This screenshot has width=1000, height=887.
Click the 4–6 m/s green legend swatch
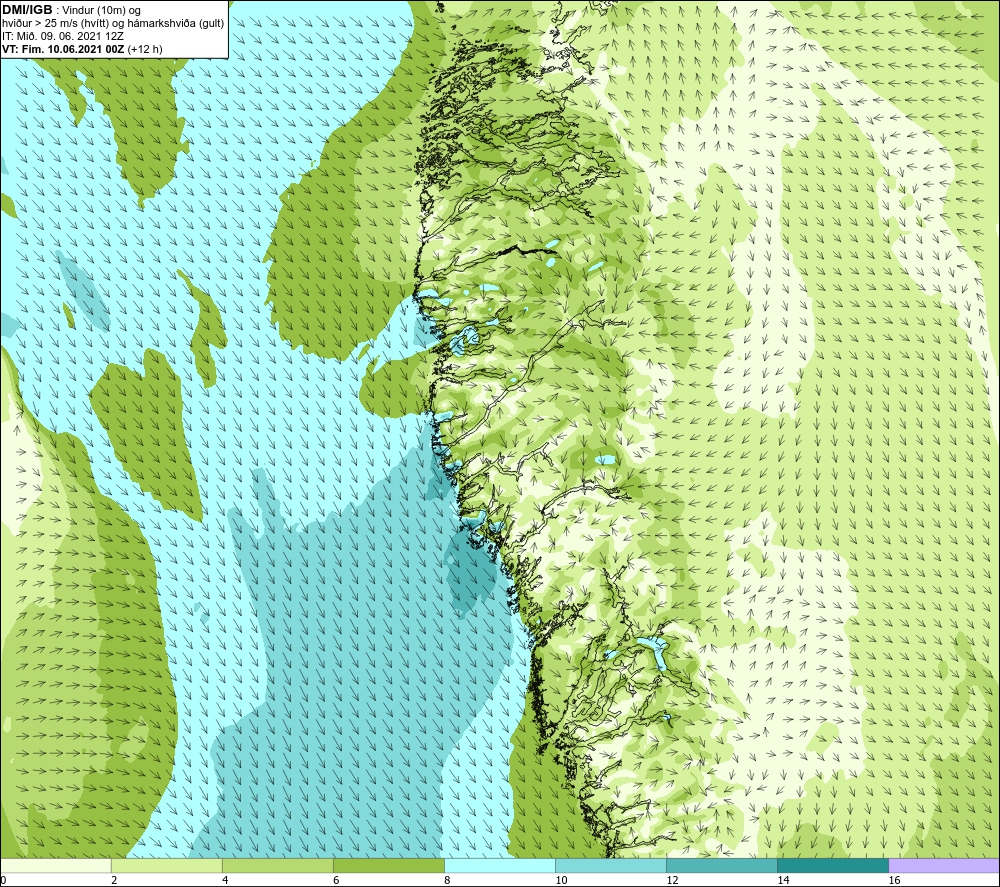(x=277, y=865)
